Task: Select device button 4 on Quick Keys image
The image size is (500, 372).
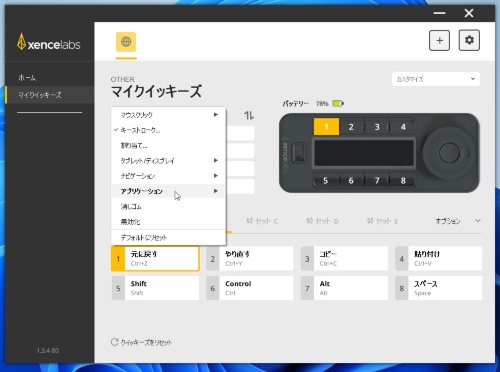Action: 403,127
